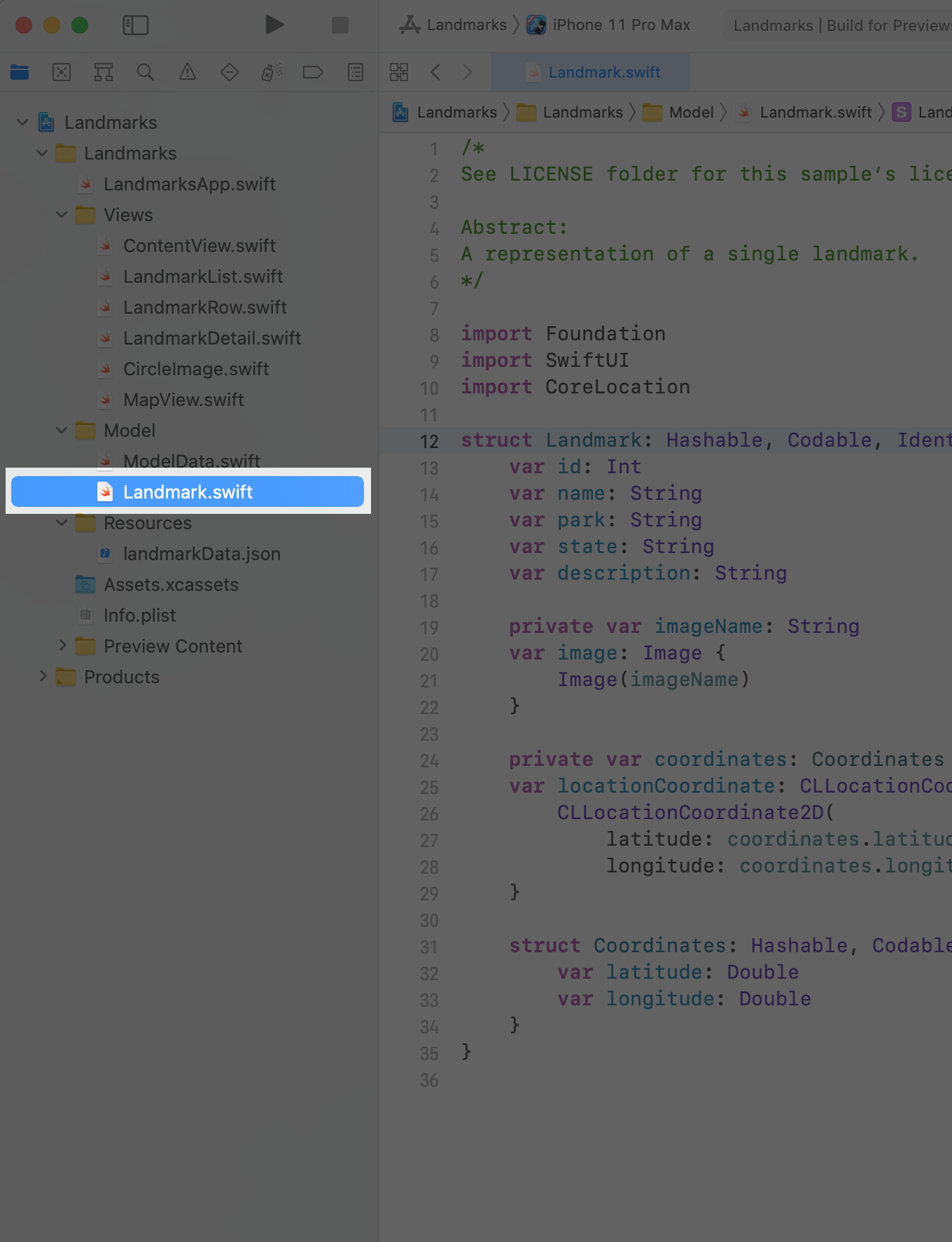Open the Source Control navigator
The height and width of the screenshot is (1242, 952).
tap(62, 72)
